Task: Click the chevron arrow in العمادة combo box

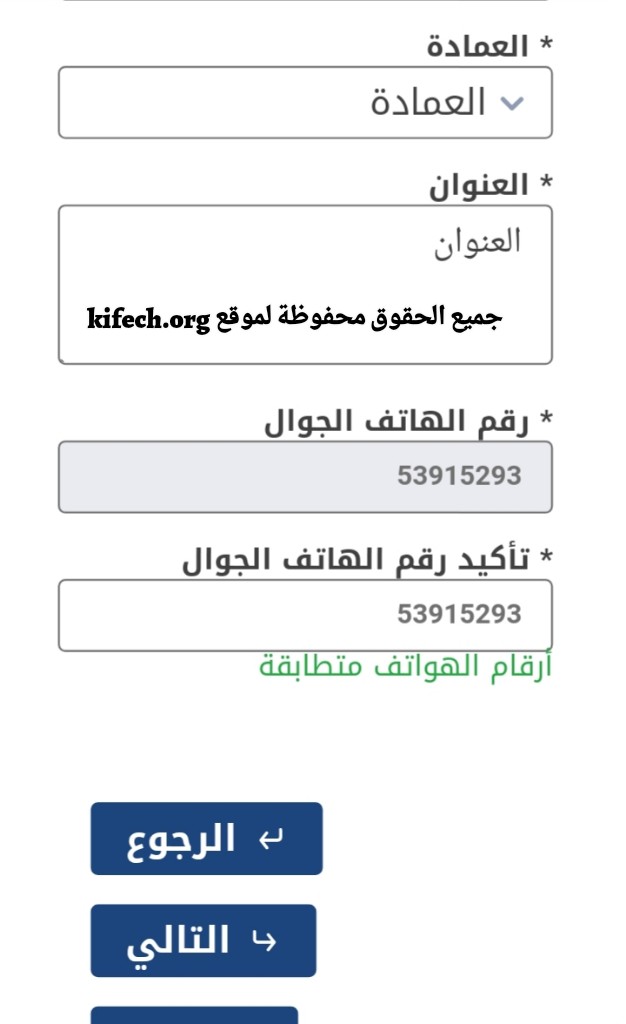Action: click(x=512, y=103)
